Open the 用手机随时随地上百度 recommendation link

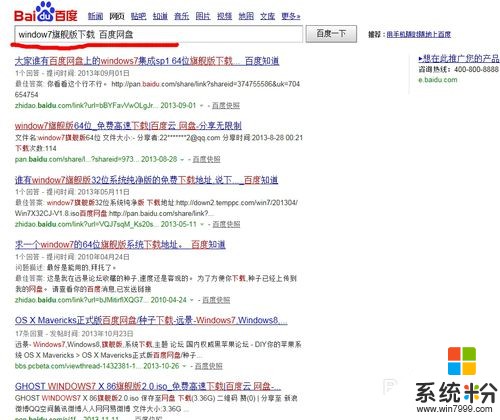419,34
